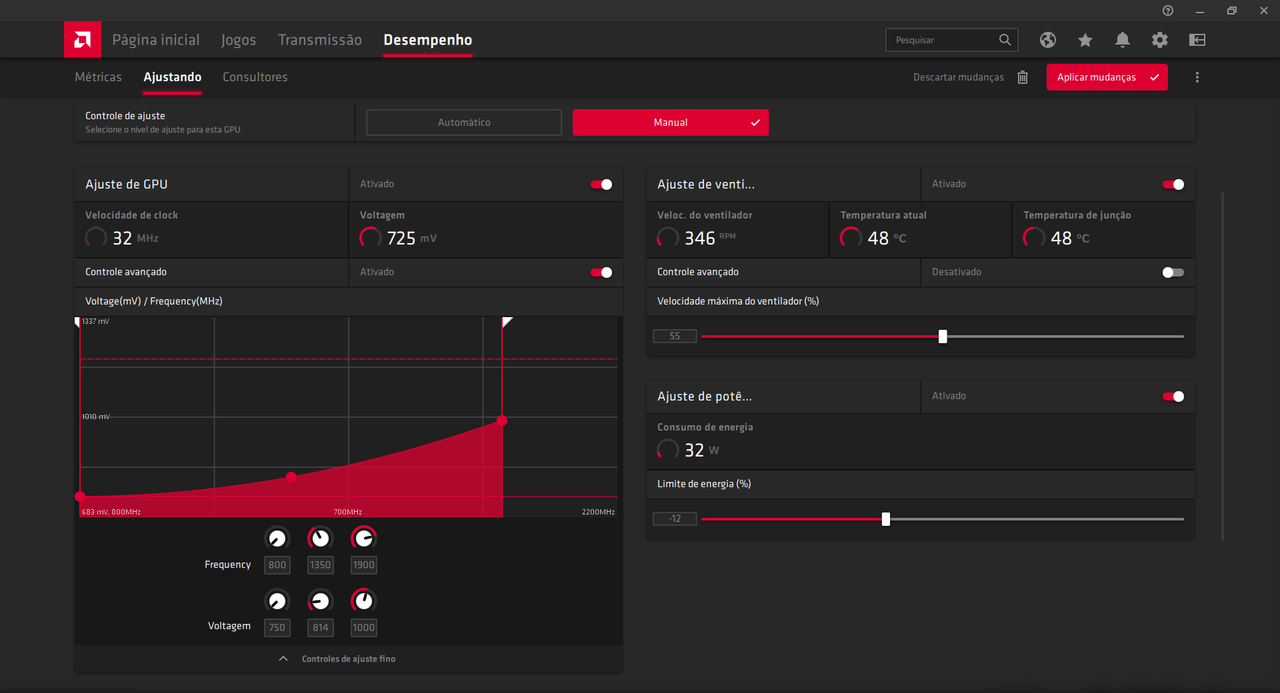Click the current temperature gauge icon
1280x693 pixels.
[851, 238]
